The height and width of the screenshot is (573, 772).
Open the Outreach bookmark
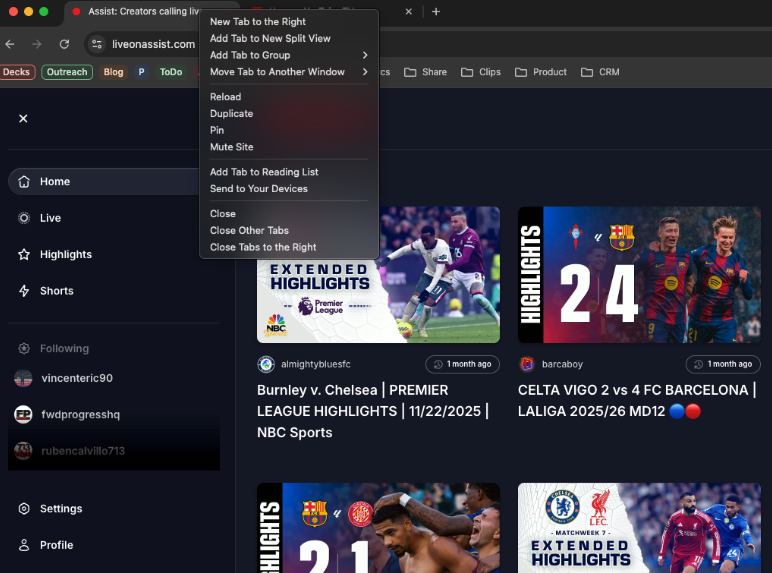click(67, 72)
